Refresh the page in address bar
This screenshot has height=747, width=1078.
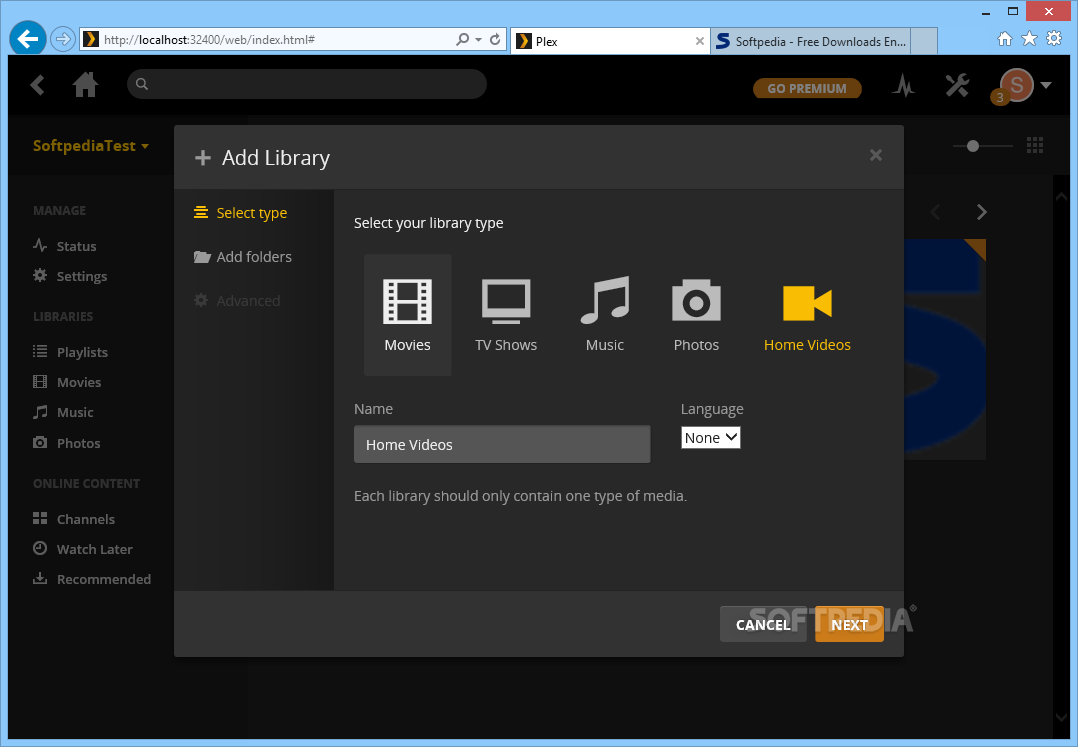495,39
